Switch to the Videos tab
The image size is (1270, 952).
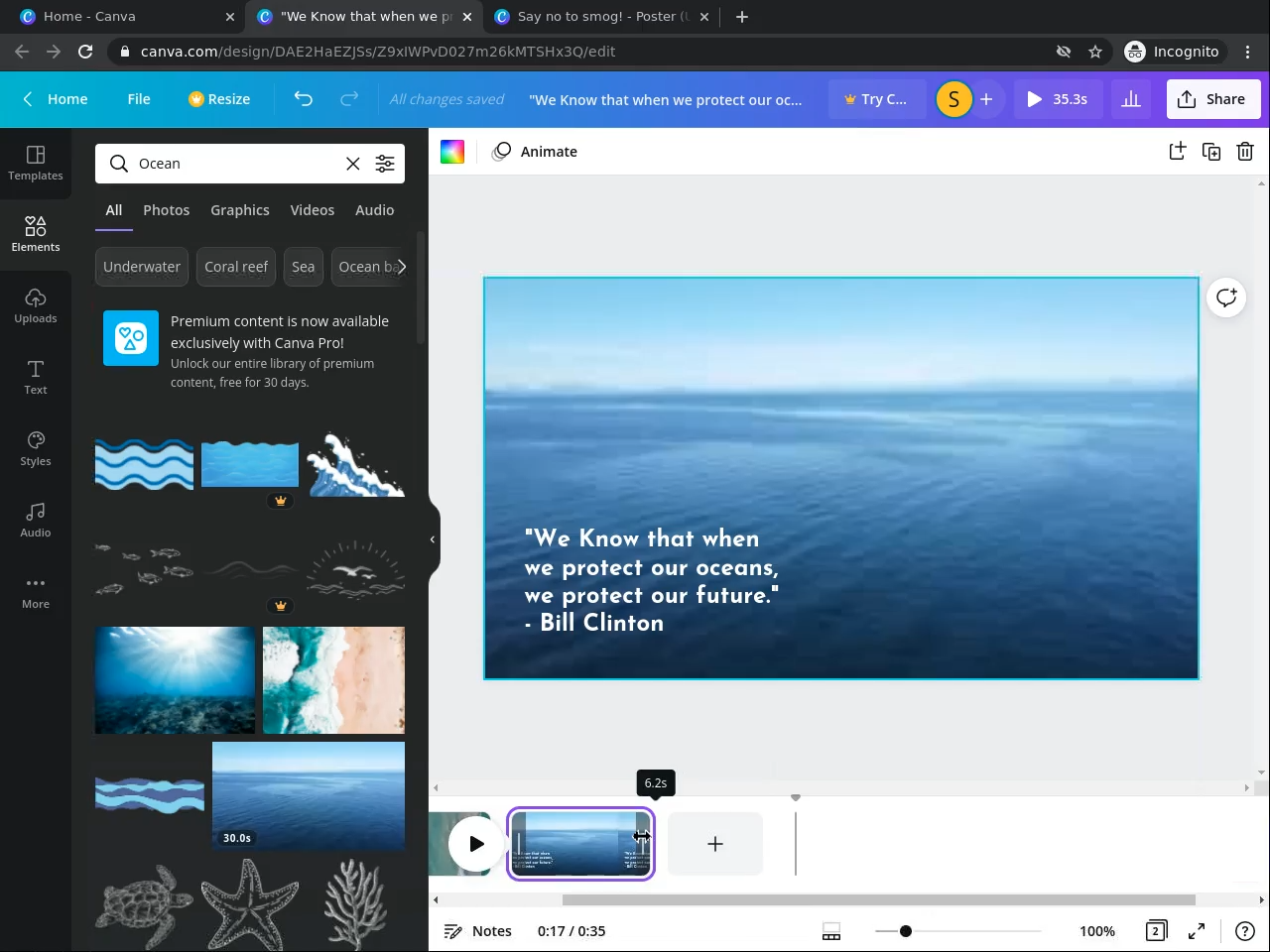click(x=313, y=210)
